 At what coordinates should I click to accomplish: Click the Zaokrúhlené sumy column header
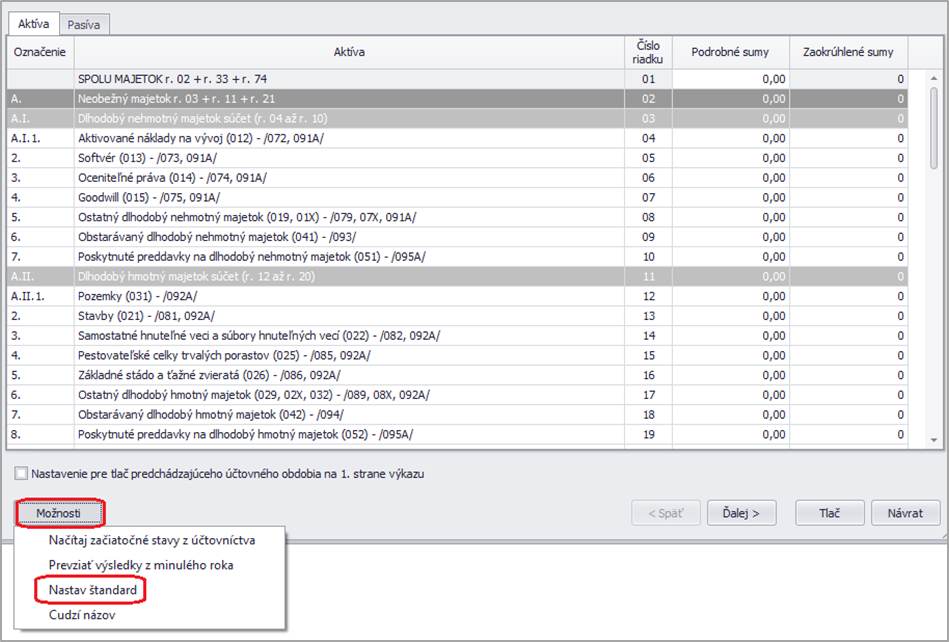pos(848,52)
